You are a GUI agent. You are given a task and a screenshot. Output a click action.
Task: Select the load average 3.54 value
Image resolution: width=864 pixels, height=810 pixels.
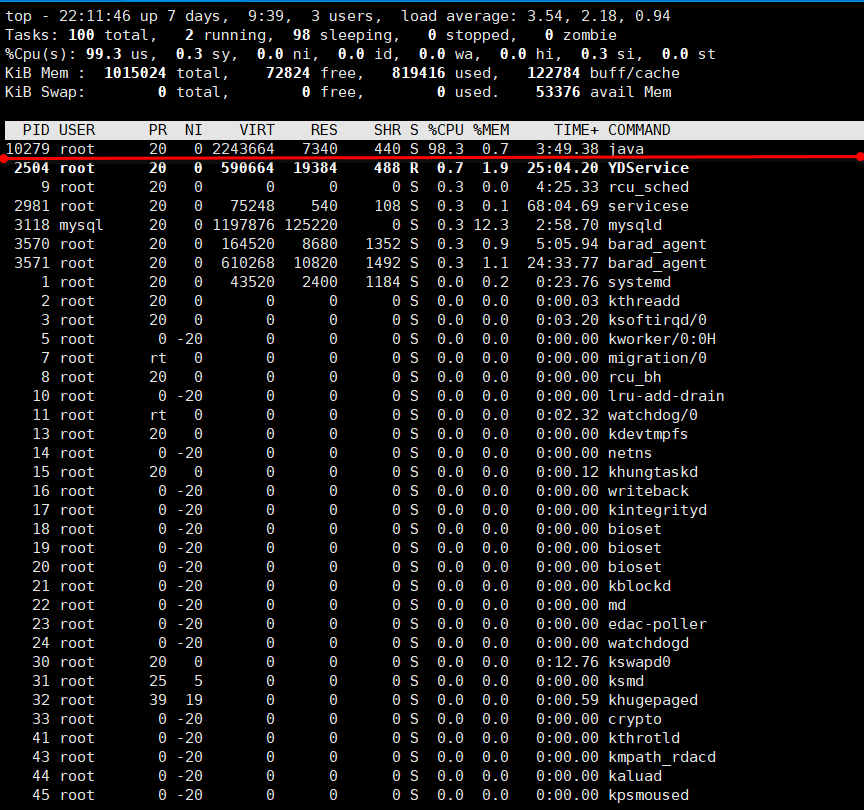[x=545, y=16]
